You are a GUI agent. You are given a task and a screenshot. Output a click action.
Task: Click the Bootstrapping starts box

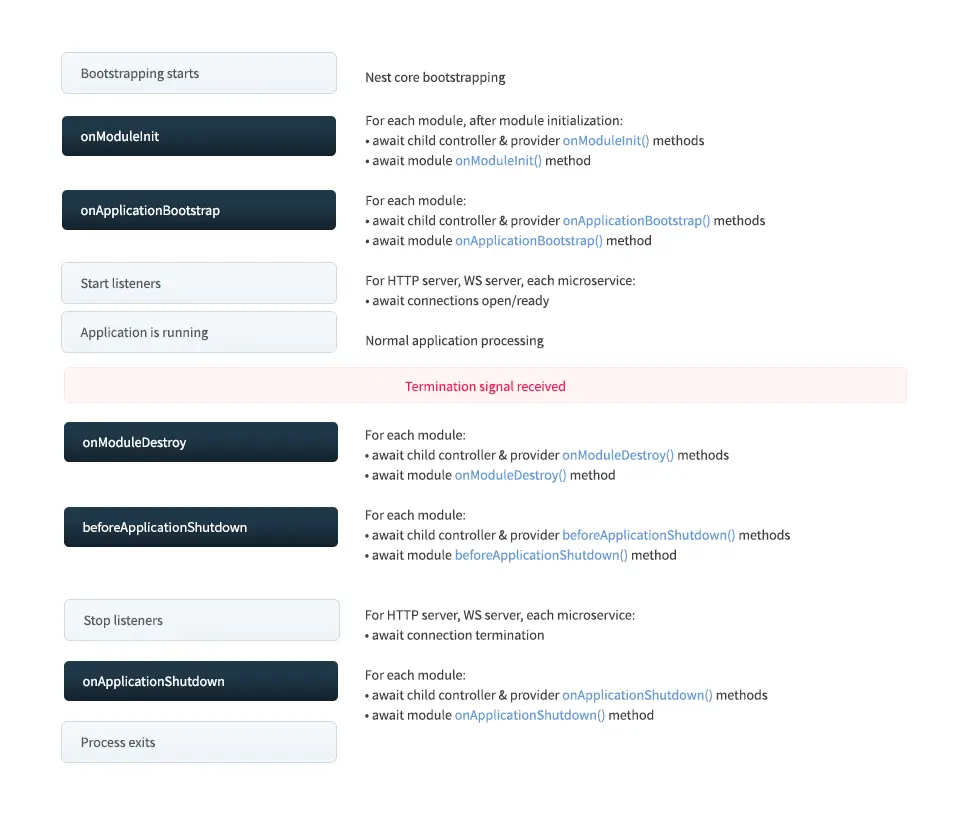199,73
